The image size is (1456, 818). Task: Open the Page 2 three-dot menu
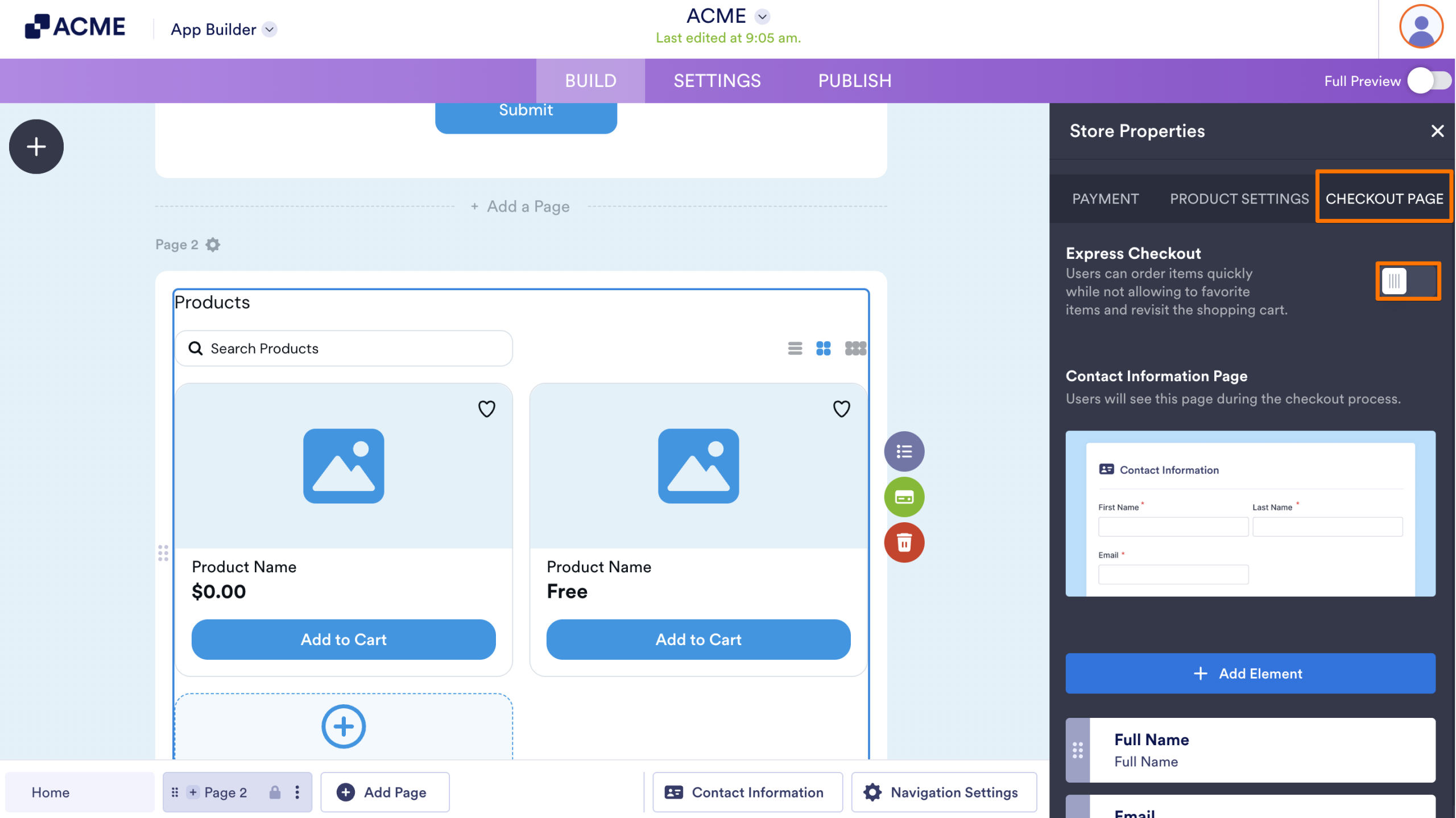(297, 792)
